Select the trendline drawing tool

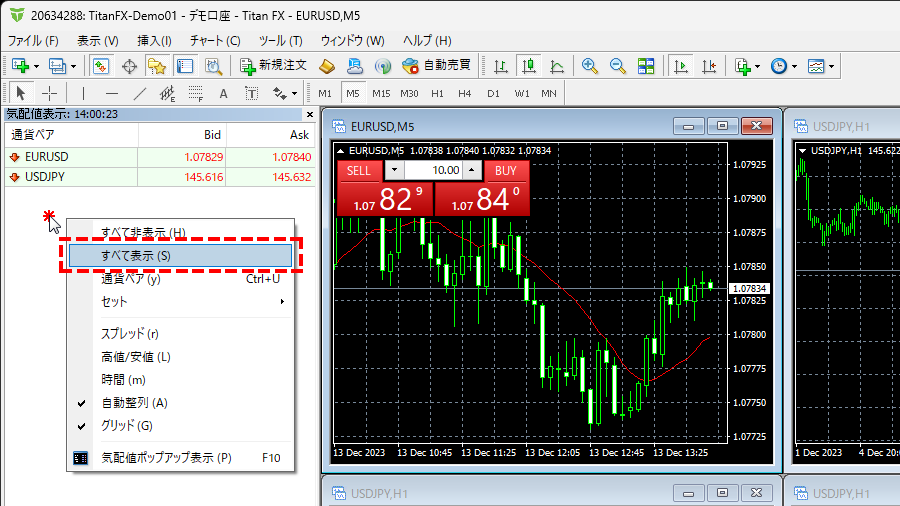point(139,93)
